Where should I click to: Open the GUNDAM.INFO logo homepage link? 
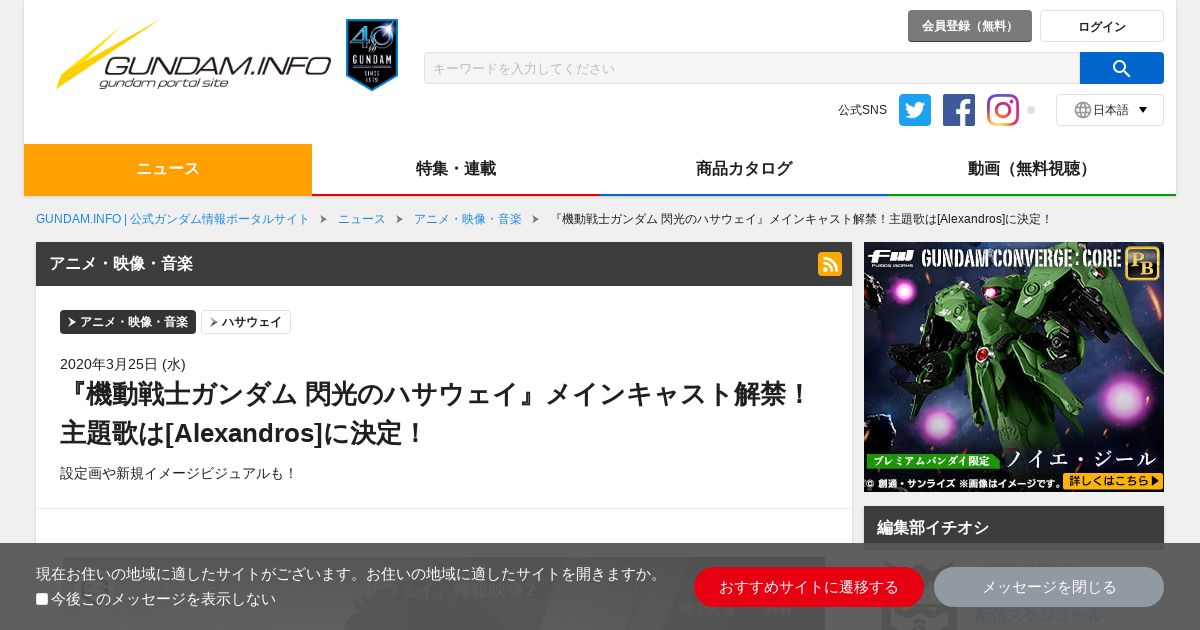(193, 55)
